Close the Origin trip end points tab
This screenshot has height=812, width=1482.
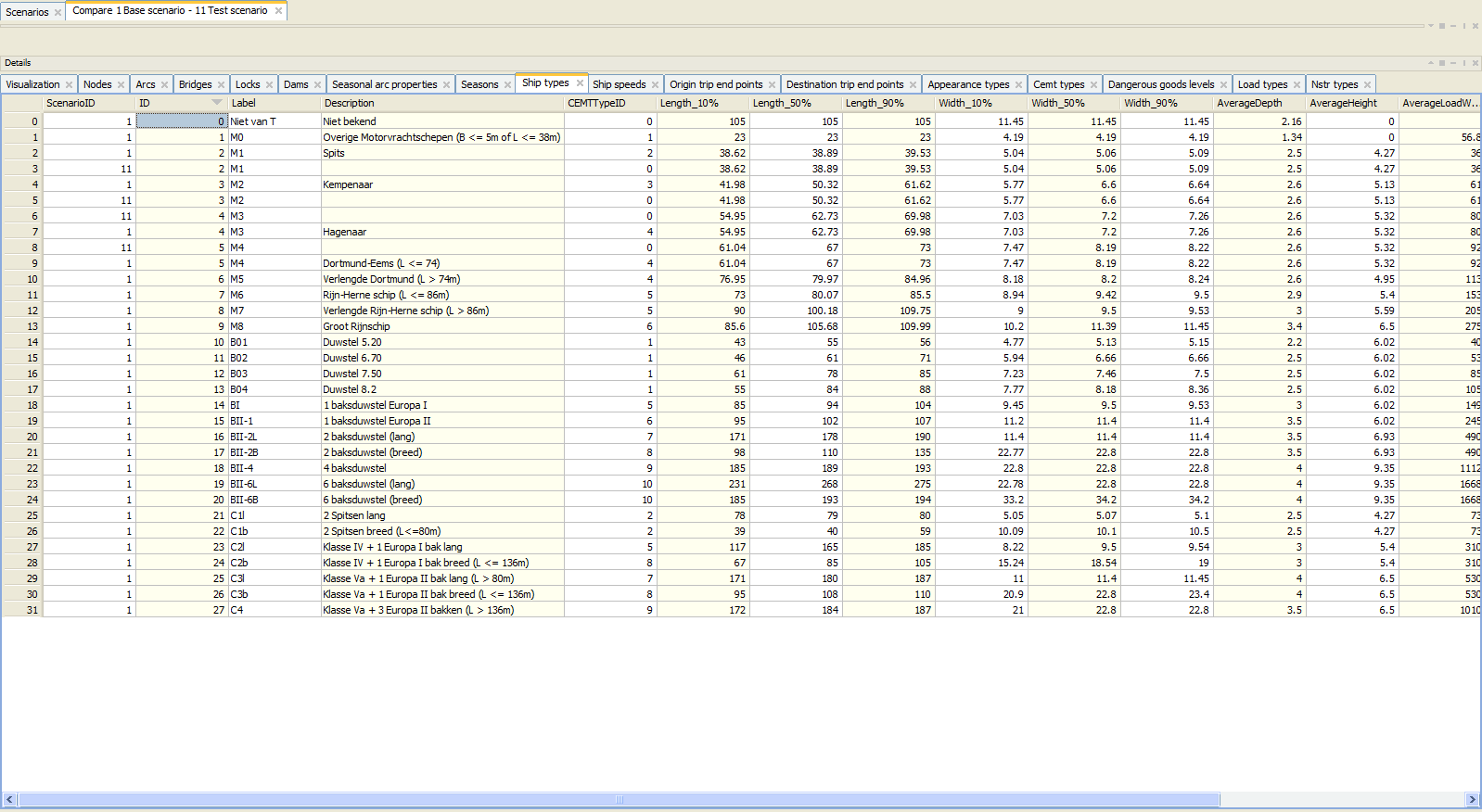(x=772, y=84)
